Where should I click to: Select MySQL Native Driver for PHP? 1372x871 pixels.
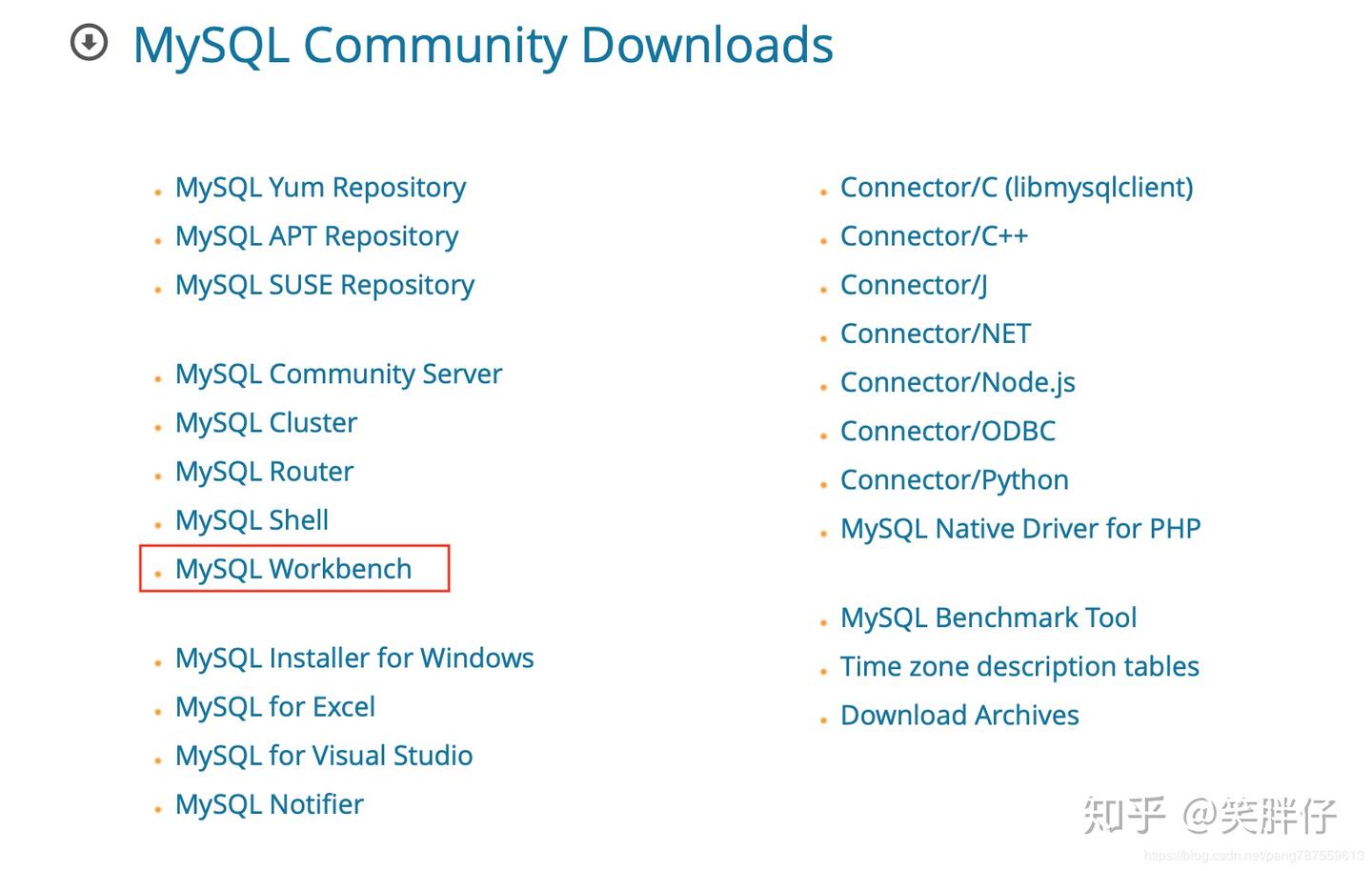click(x=1020, y=529)
